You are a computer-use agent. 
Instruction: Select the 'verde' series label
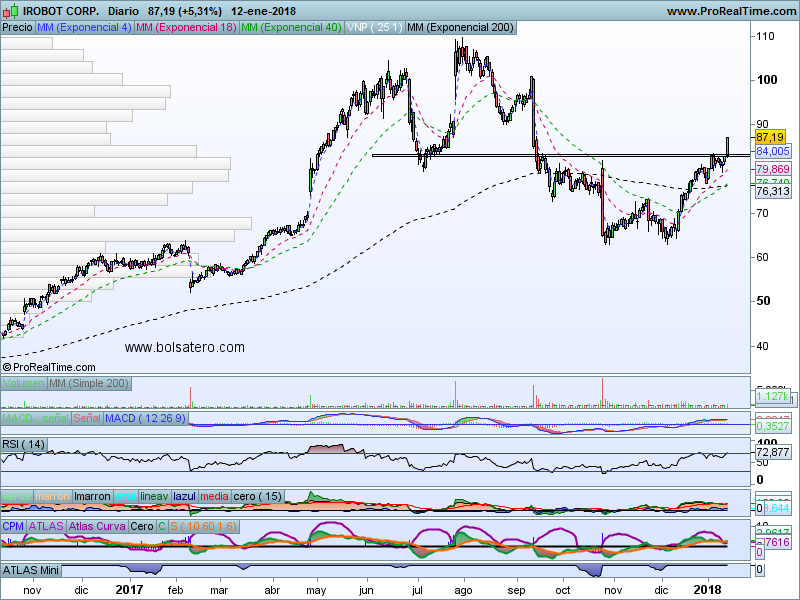17,496
